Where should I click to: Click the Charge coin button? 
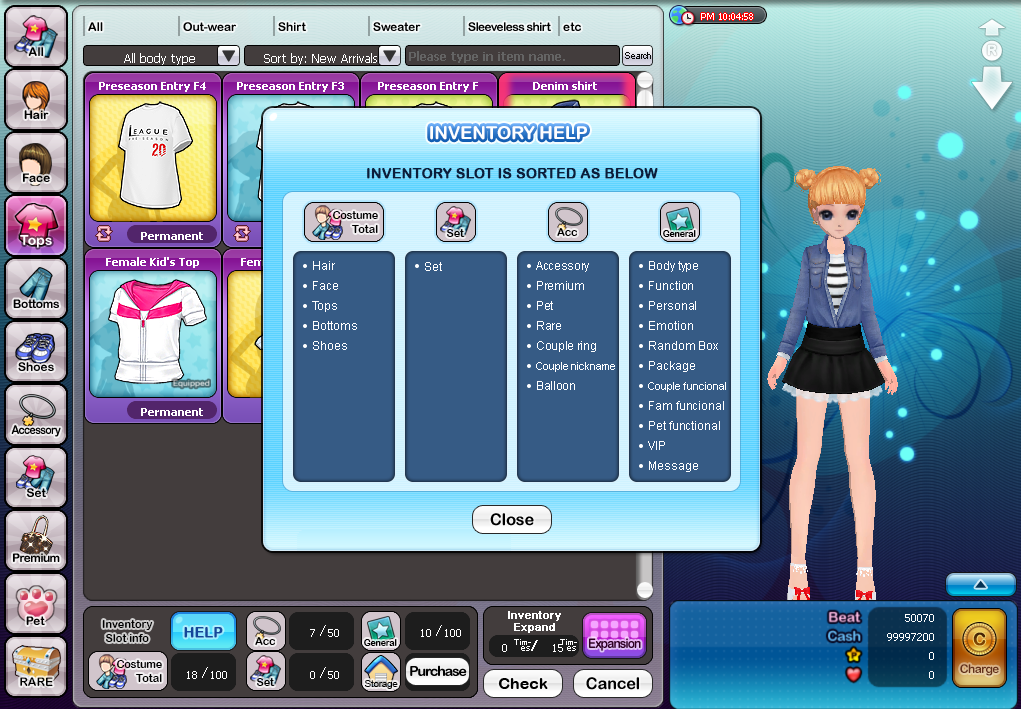pos(979,647)
